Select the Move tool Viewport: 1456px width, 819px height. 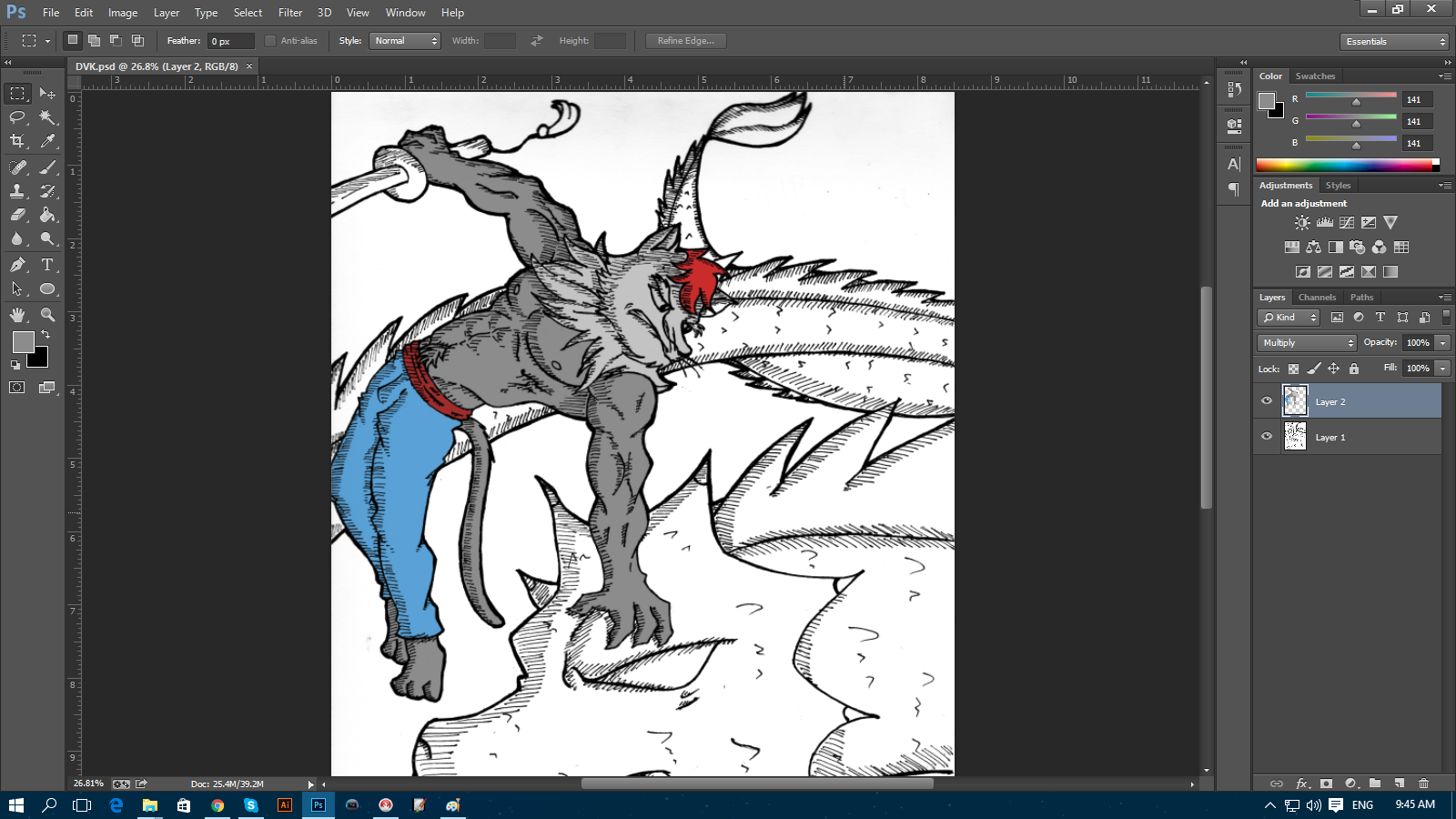47,94
